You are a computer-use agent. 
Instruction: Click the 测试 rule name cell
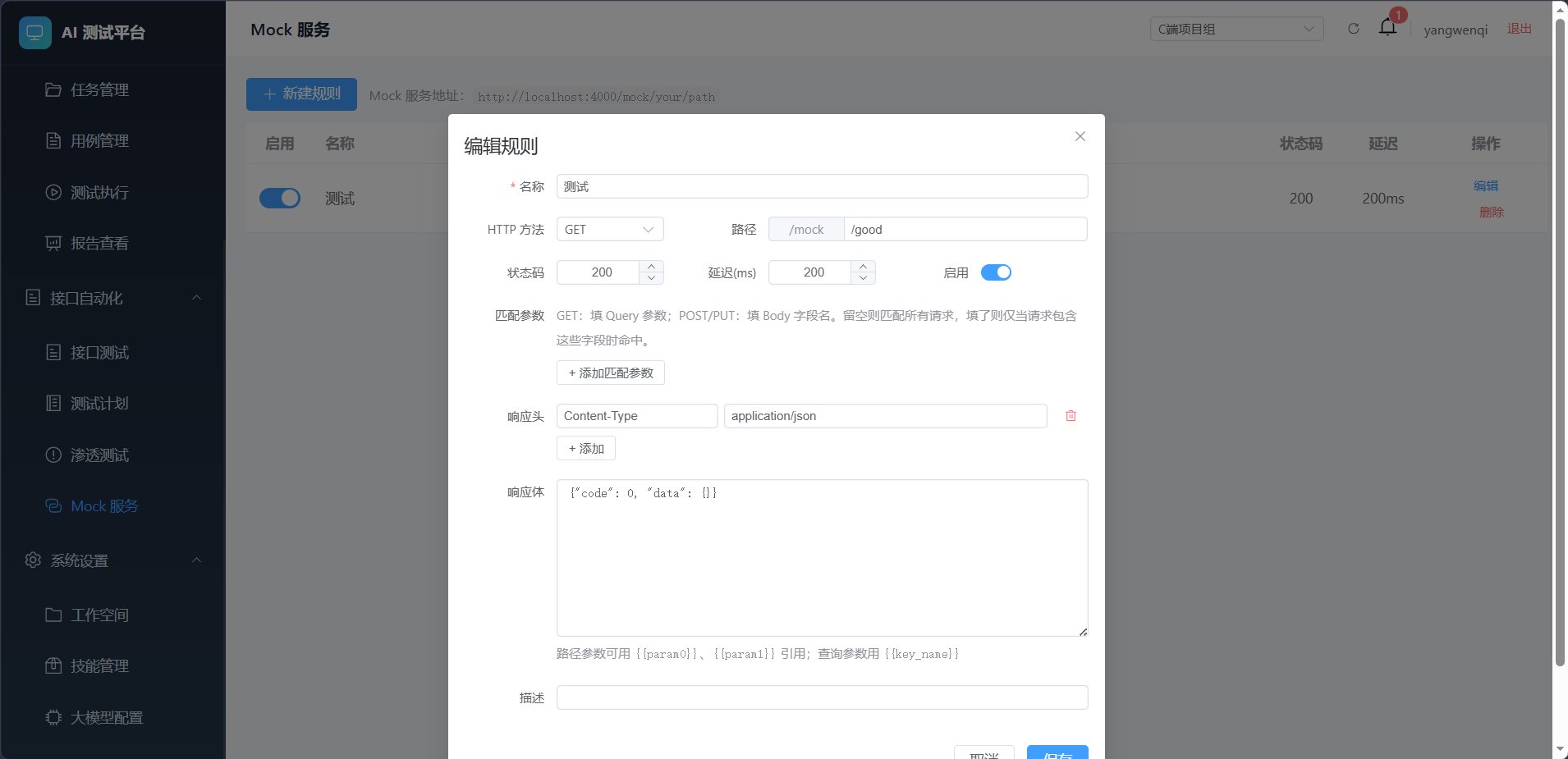(x=340, y=199)
